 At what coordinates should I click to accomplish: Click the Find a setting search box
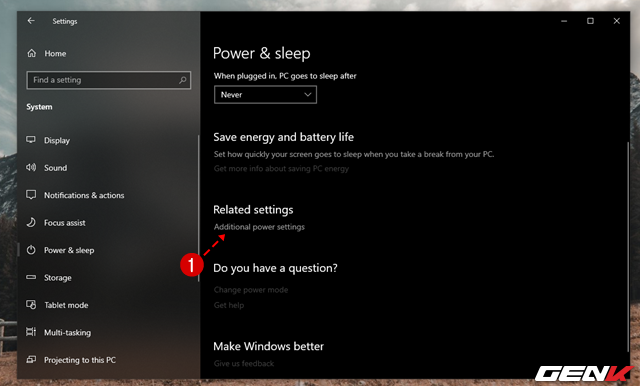click(x=109, y=80)
